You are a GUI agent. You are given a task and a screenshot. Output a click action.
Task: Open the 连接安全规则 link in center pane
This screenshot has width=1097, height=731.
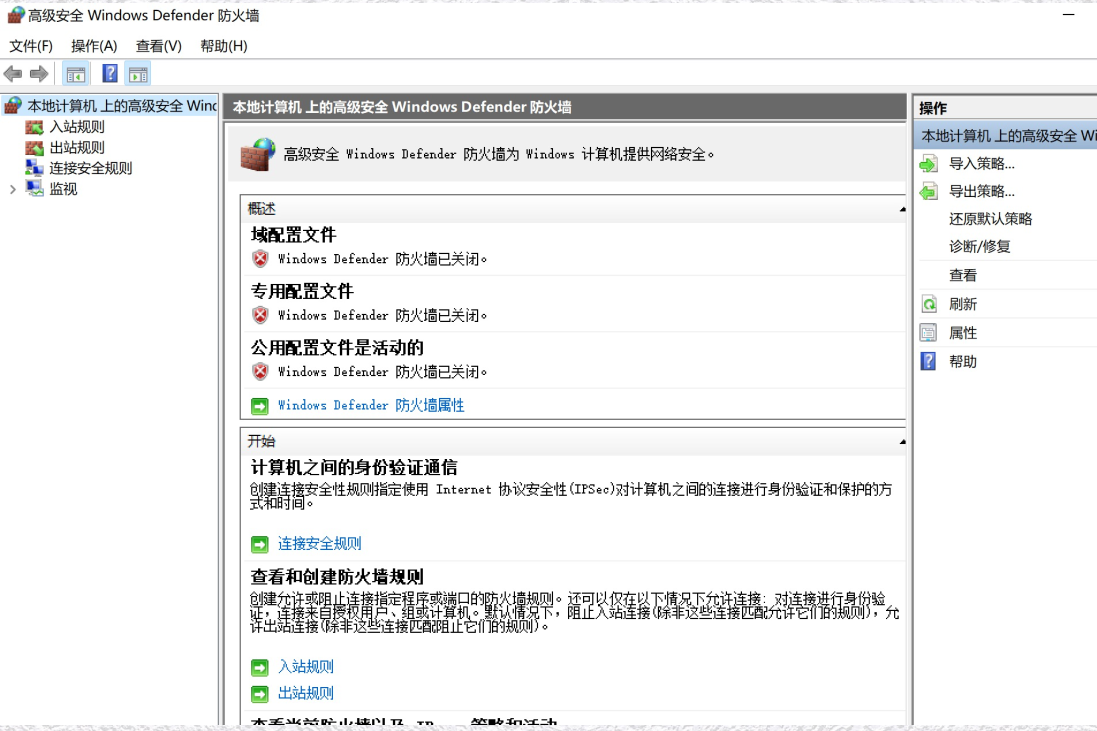(320, 544)
